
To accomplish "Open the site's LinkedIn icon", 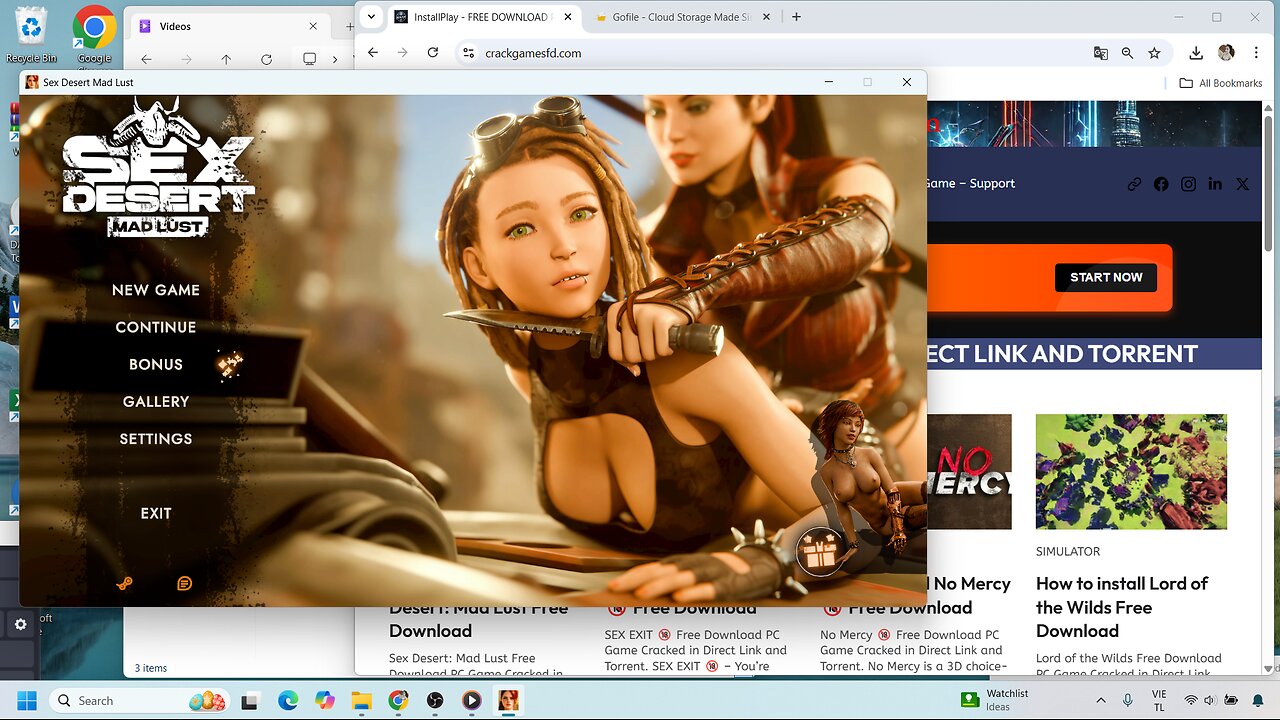I will (x=1215, y=184).
